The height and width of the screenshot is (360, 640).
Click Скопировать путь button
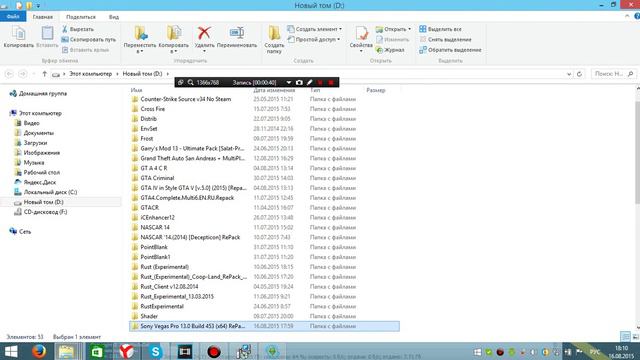89,40
